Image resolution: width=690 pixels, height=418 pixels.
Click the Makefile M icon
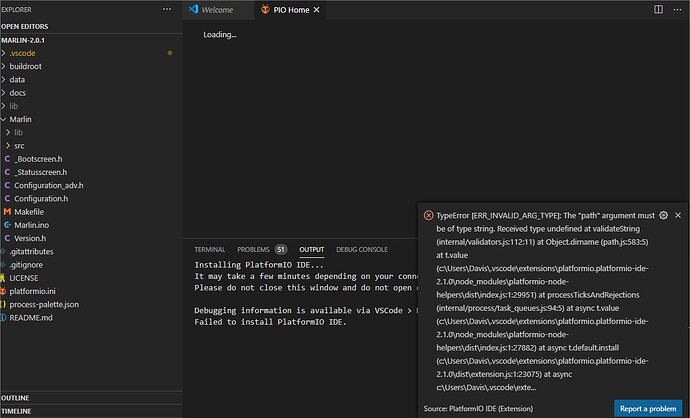[x=7, y=212]
